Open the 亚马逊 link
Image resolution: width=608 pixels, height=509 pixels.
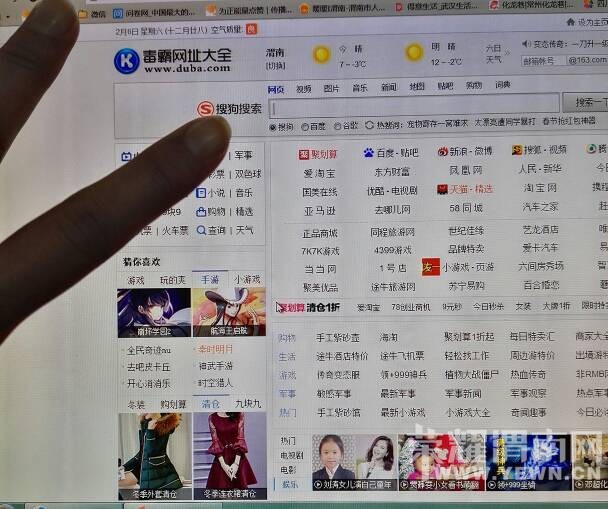320,211
